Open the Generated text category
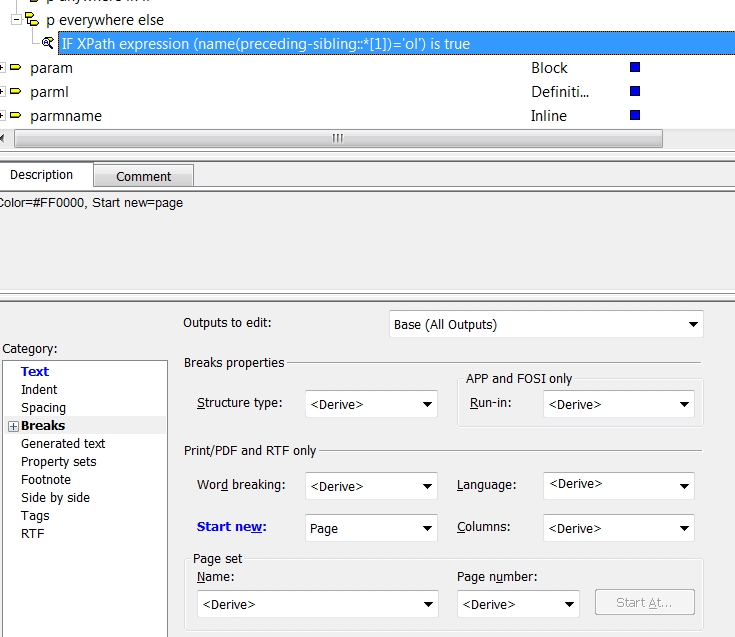735x637 pixels. click(63, 443)
